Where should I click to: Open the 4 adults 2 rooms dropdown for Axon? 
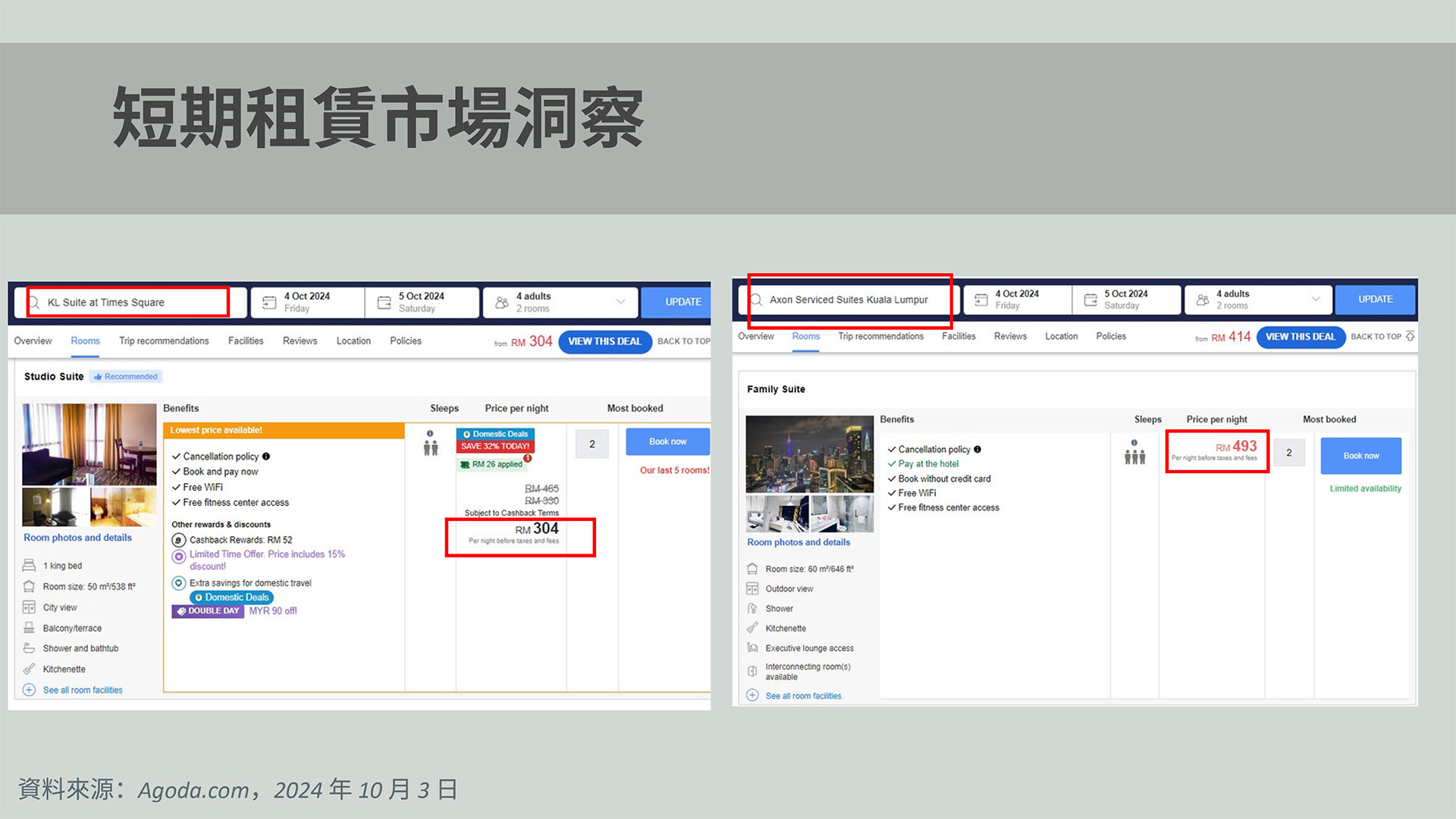pos(1259,300)
